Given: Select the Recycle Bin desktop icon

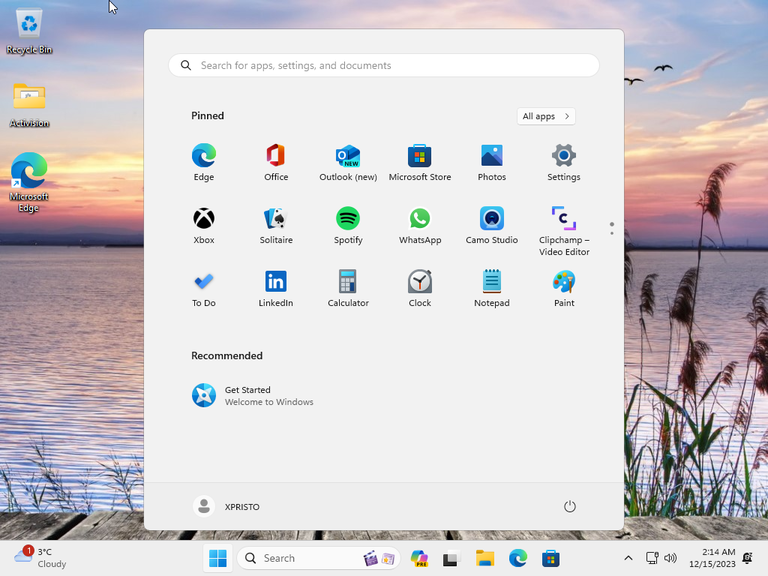Looking at the screenshot, I should [29, 32].
